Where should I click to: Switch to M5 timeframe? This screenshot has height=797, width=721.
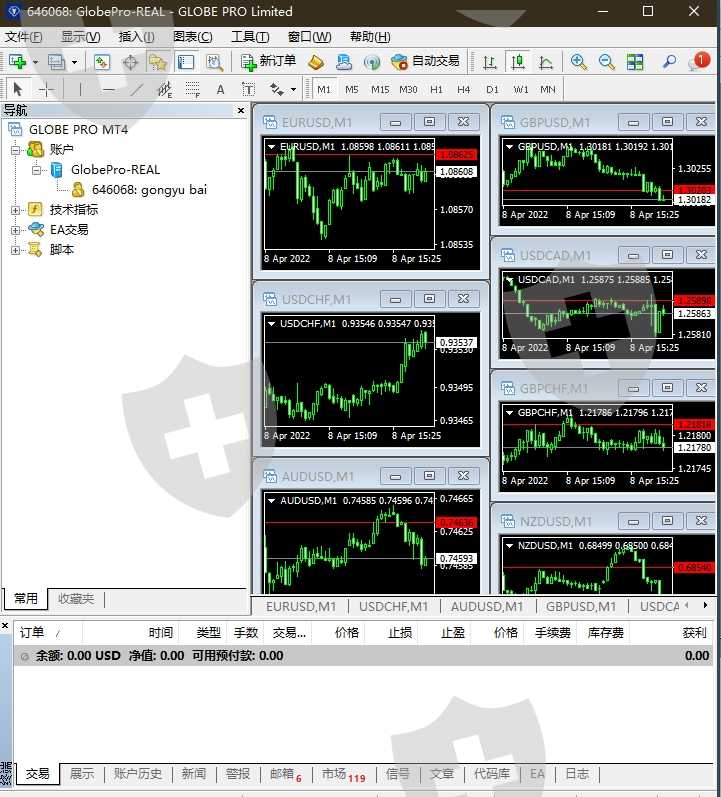tap(352, 89)
